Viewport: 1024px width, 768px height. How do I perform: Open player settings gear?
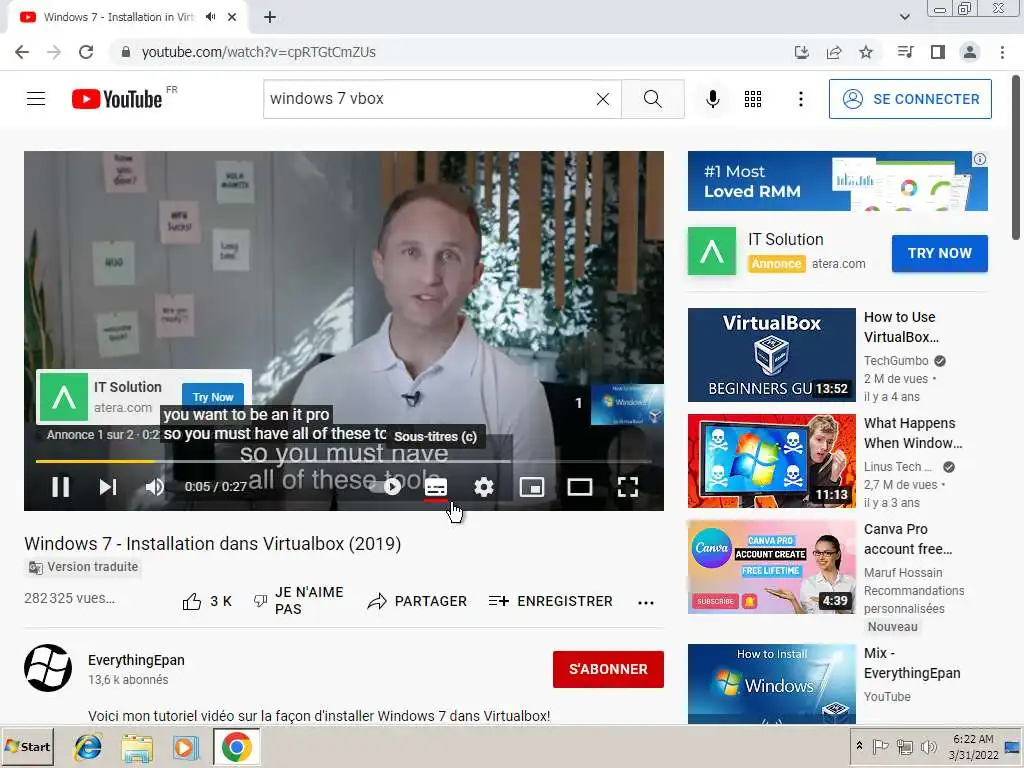click(484, 487)
